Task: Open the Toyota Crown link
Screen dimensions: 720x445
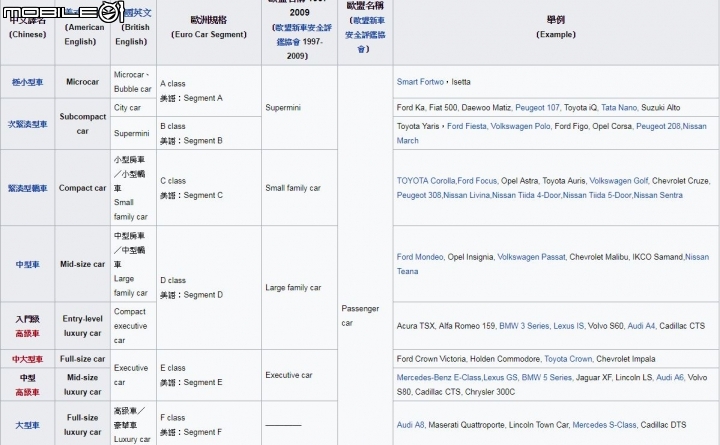Action: 568,359
